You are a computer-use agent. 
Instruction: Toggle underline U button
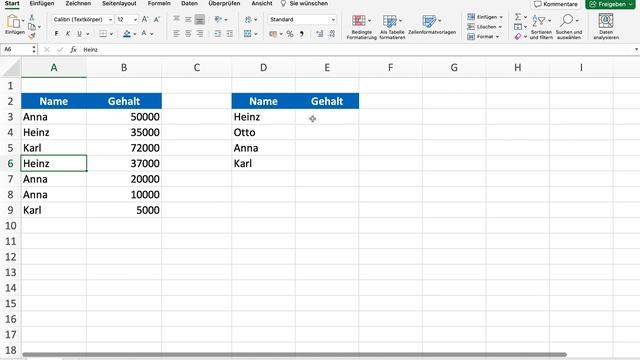click(x=79, y=33)
